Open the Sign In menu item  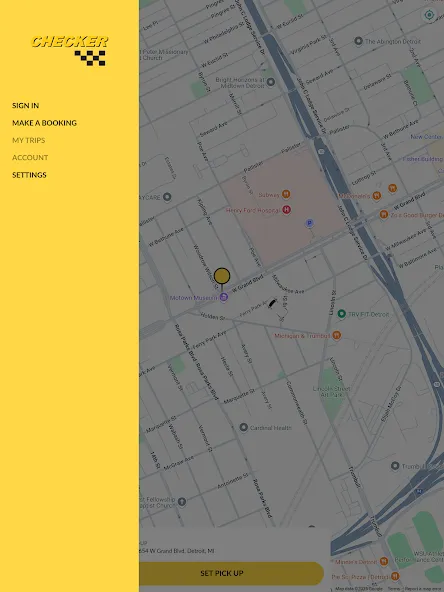click(x=25, y=105)
